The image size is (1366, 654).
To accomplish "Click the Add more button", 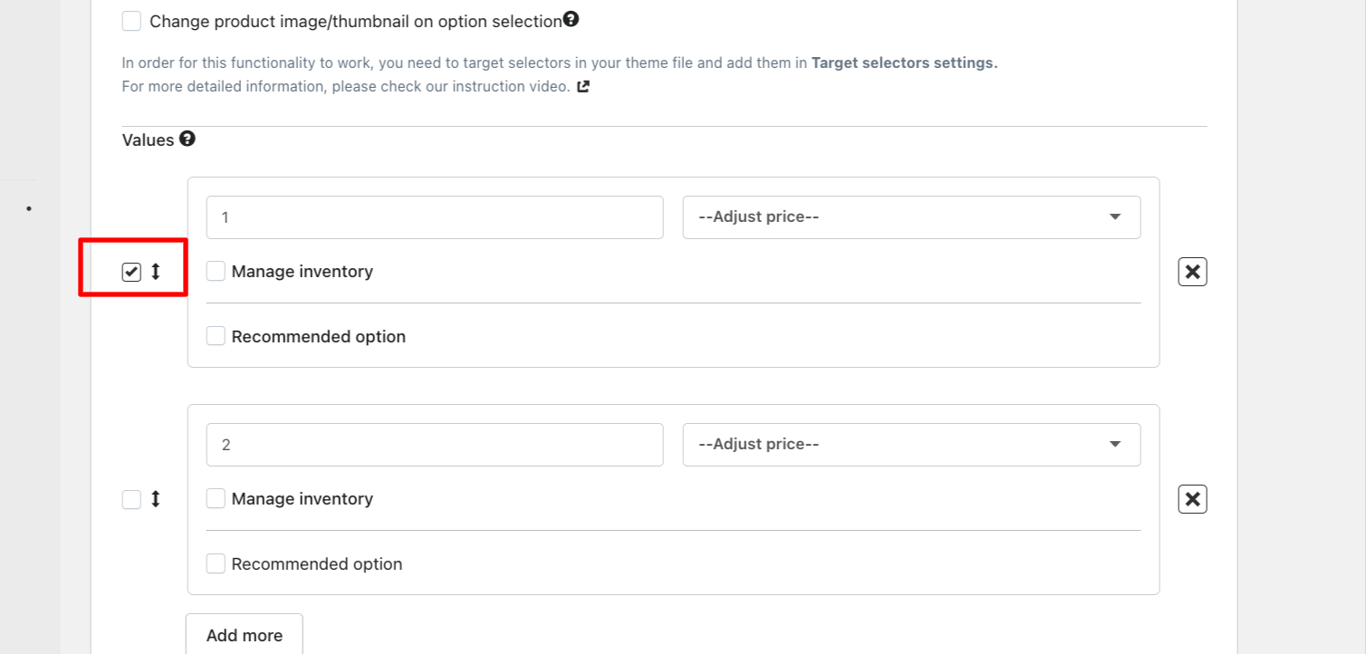I will 244,634.
